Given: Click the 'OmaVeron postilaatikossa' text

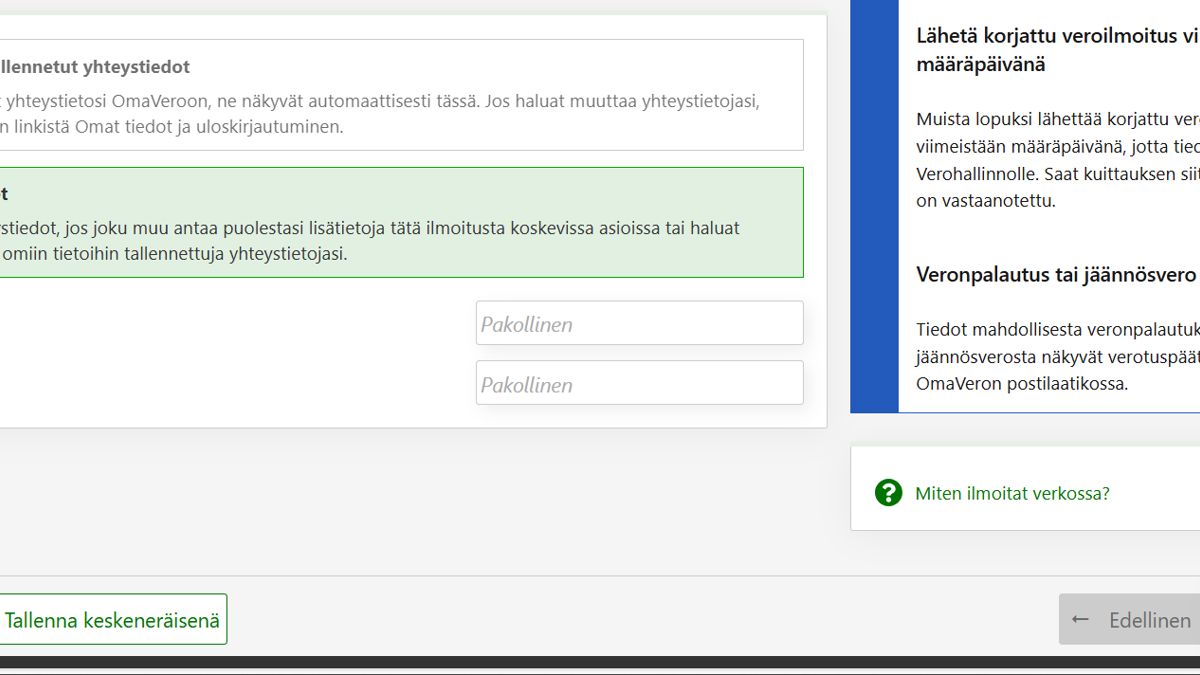Looking at the screenshot, I should click(x=1022, y=383).
